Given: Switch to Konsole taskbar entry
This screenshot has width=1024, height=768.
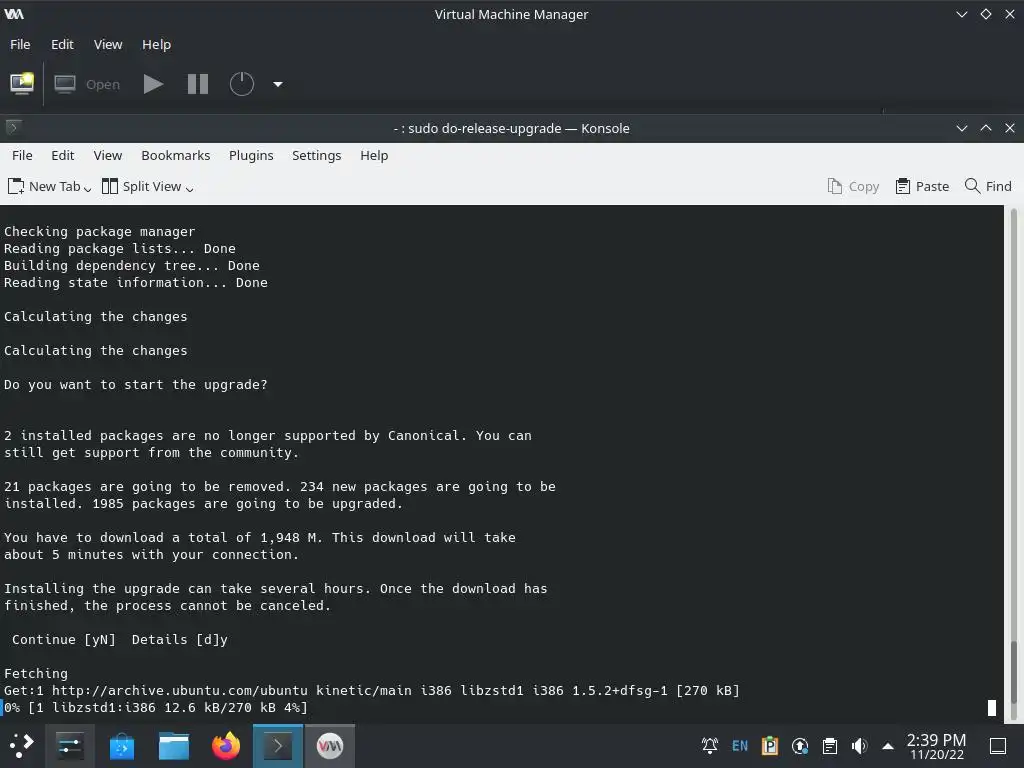Looking at the screenshot, I should (278, 746).
